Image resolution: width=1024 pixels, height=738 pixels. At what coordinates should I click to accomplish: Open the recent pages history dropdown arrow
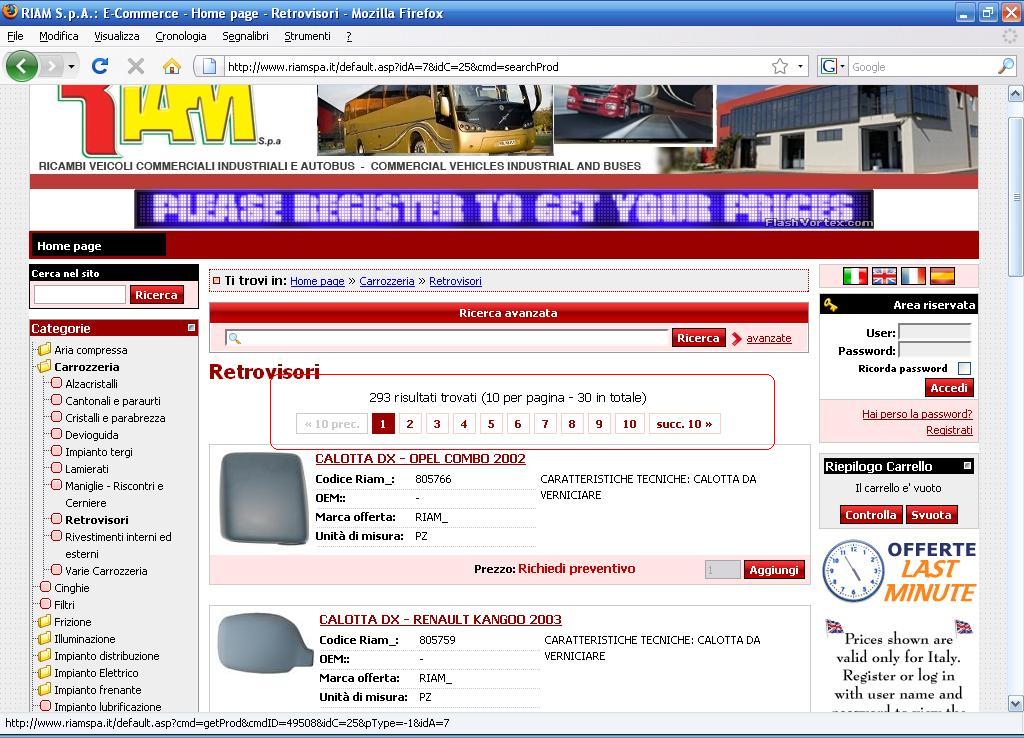[x=71, y=66]
